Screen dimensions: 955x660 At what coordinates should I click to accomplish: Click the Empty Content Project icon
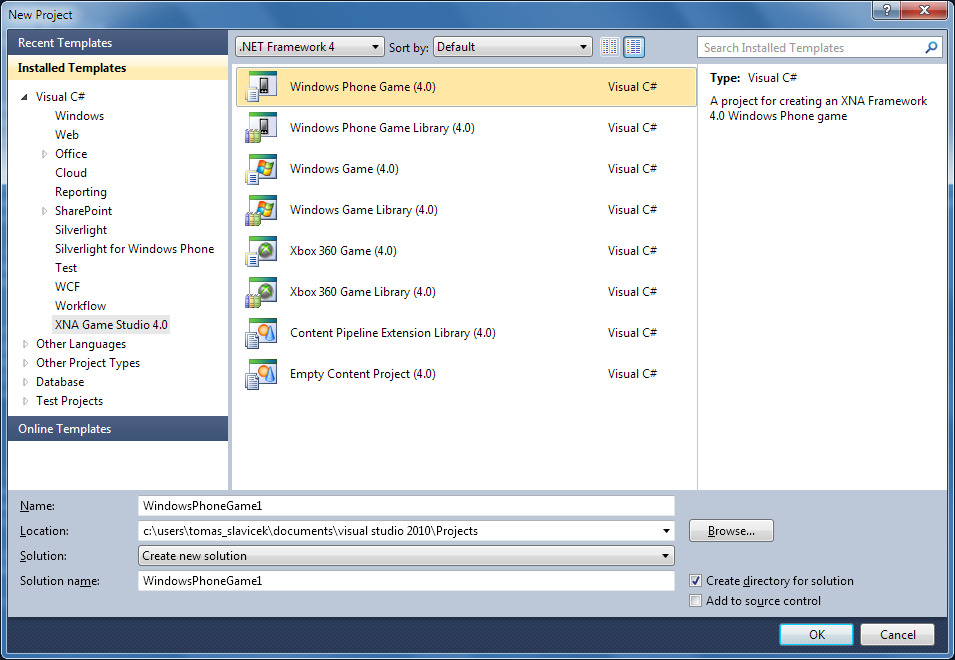coord(261,374)
